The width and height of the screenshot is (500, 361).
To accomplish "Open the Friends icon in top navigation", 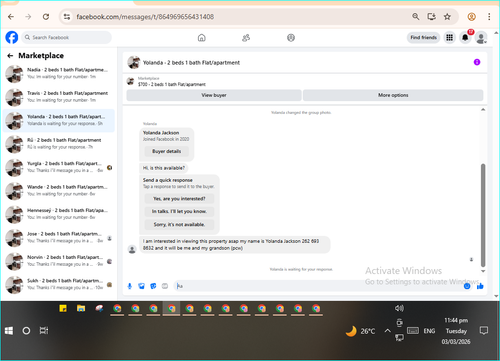I will coord(246,38).
